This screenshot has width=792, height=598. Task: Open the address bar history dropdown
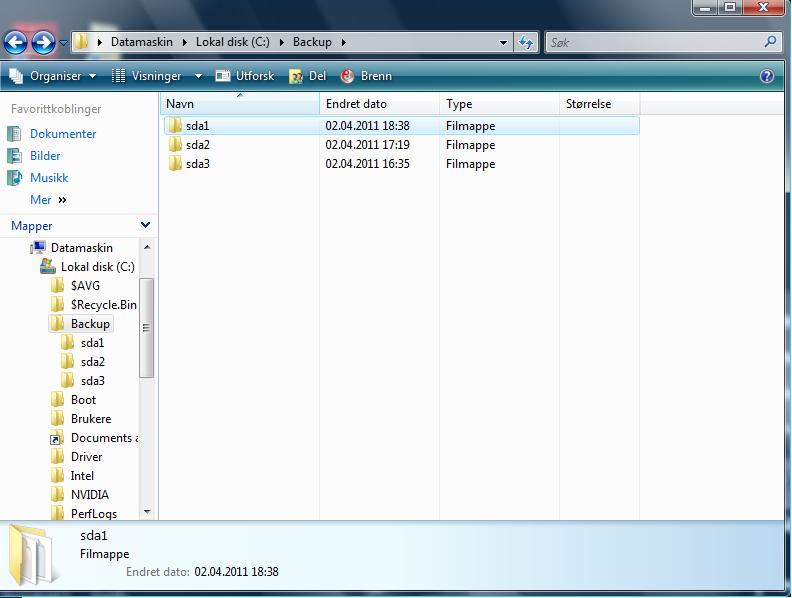coord(503,43)
